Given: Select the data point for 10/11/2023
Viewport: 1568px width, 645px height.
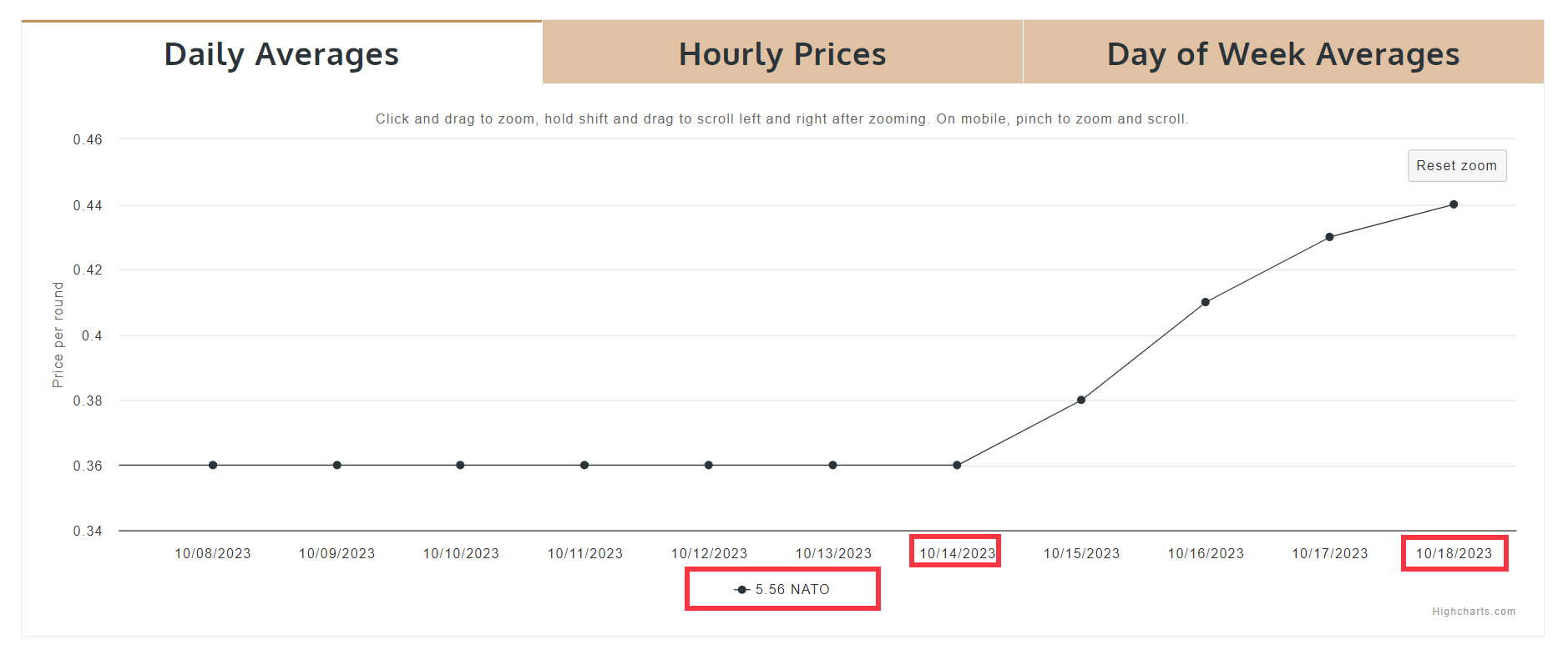Looking at the screenshot, I should [584, 465].
